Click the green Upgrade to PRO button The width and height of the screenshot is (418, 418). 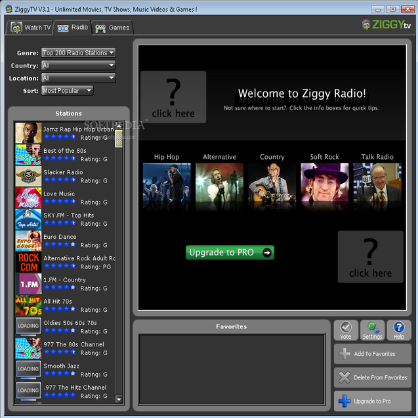(230, 252)
